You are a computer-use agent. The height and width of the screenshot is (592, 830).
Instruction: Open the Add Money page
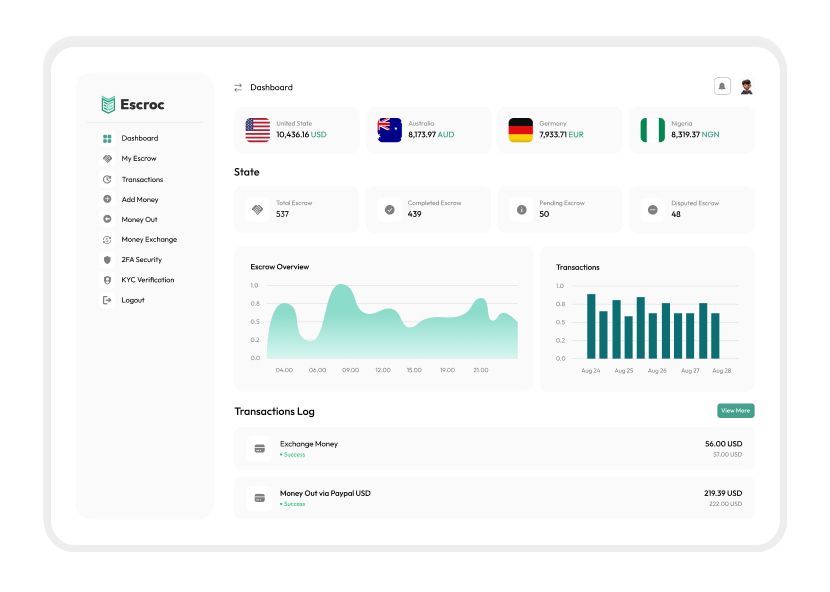pyautogui.click(x=140, y=200)
